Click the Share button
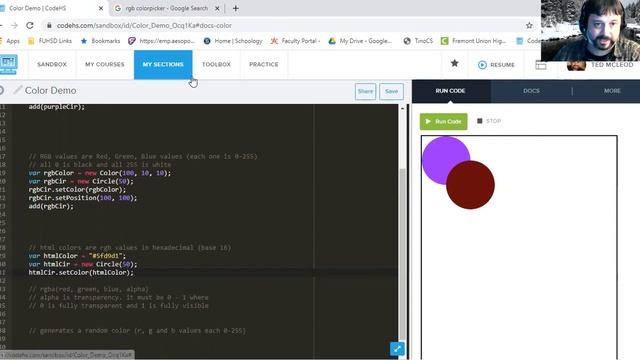 [x=365, y=91]
